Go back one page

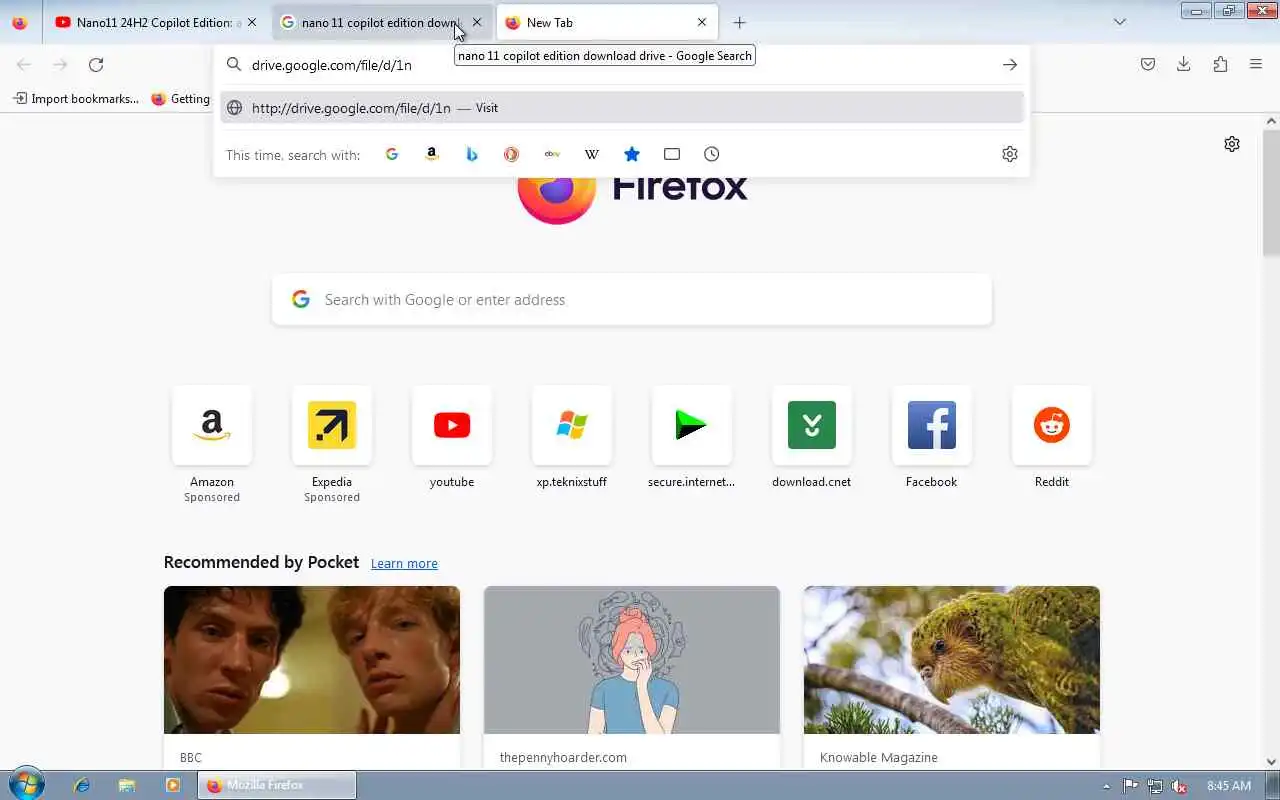coord(24,64)
